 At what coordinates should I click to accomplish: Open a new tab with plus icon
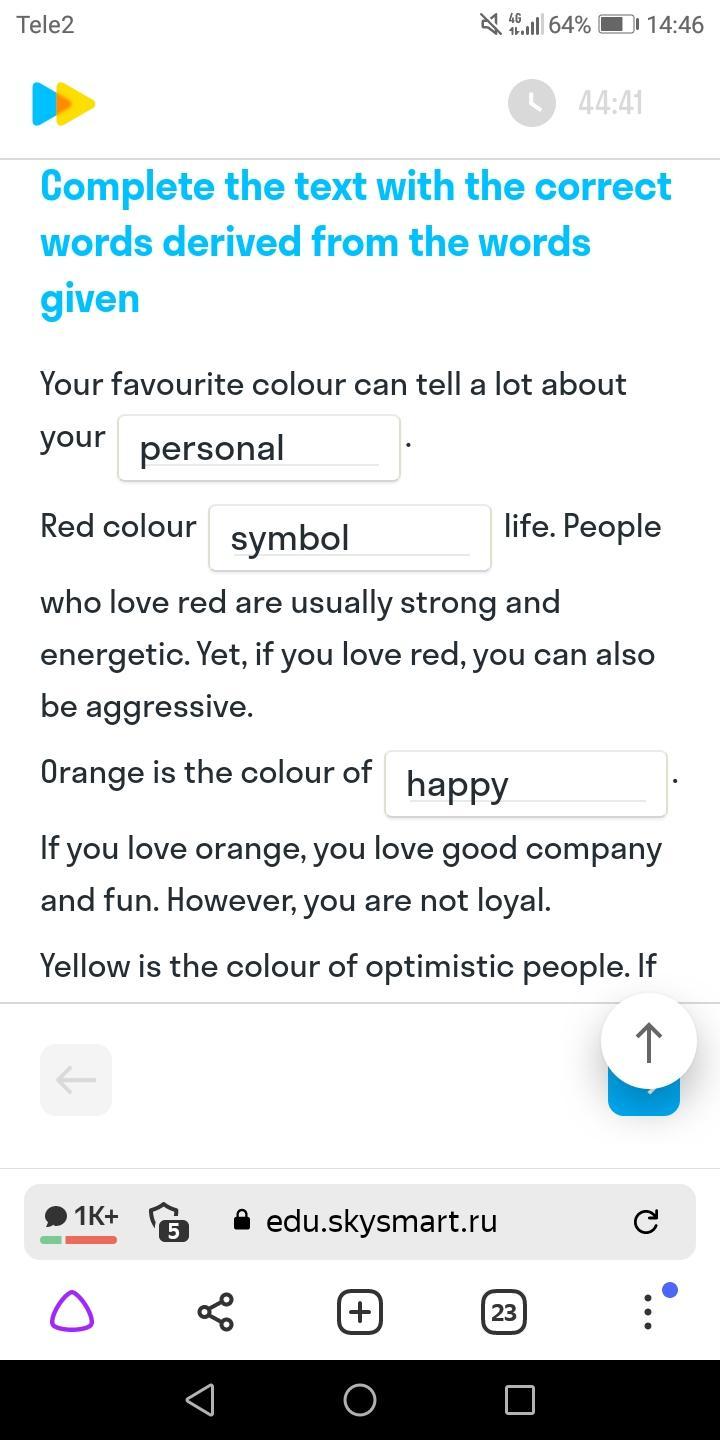(360, 1311)
